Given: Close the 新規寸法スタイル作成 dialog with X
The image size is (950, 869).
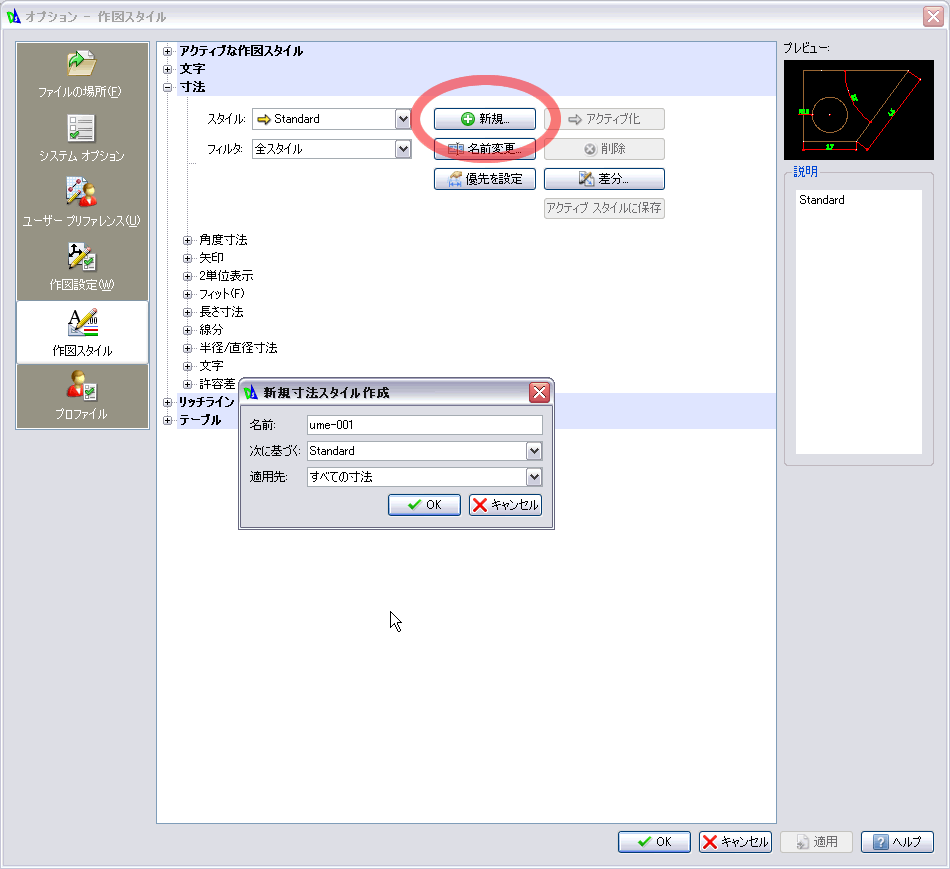Looking at the screenshot, I should 539,393.
